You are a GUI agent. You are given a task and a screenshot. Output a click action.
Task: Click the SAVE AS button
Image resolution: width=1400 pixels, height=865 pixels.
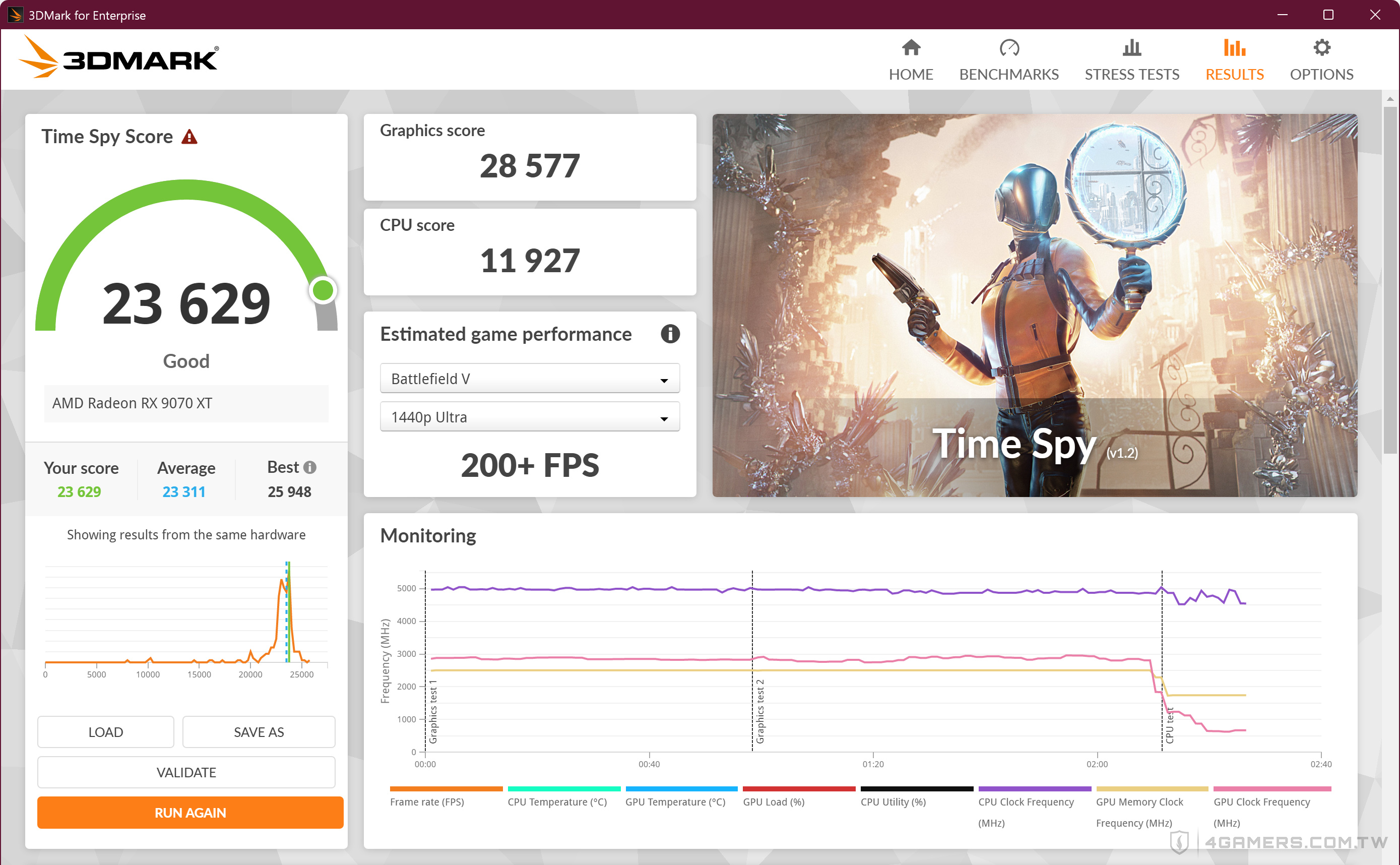coord(259,732)
